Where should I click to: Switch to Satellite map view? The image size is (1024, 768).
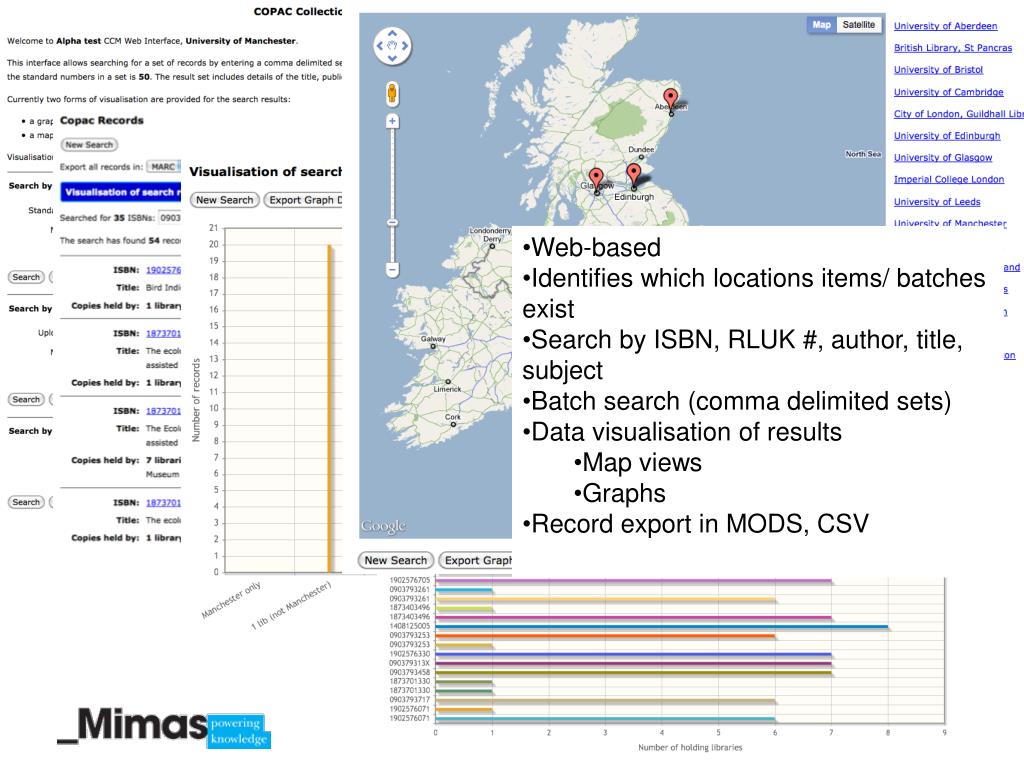[x=858, y=25]
